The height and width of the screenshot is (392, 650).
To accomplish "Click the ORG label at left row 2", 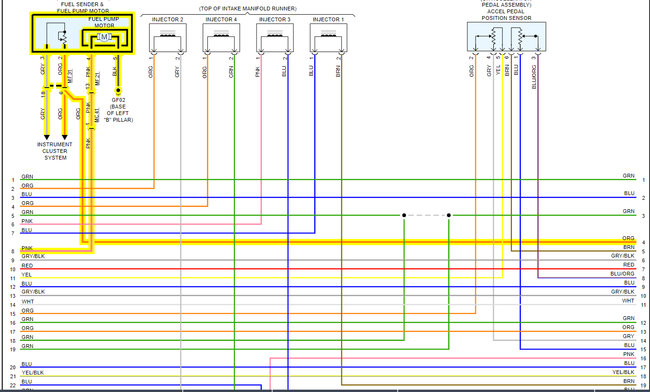I will point(27,186).
